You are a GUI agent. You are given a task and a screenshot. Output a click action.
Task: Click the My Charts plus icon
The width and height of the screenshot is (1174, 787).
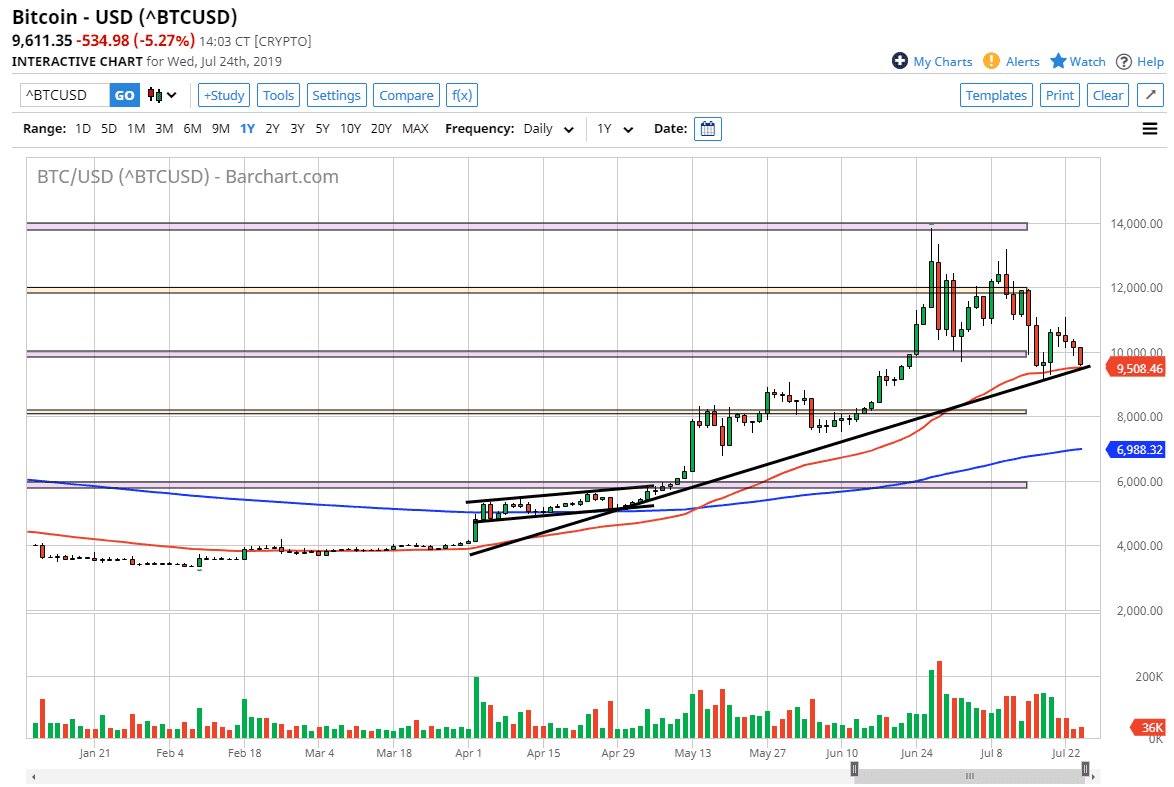900,61
